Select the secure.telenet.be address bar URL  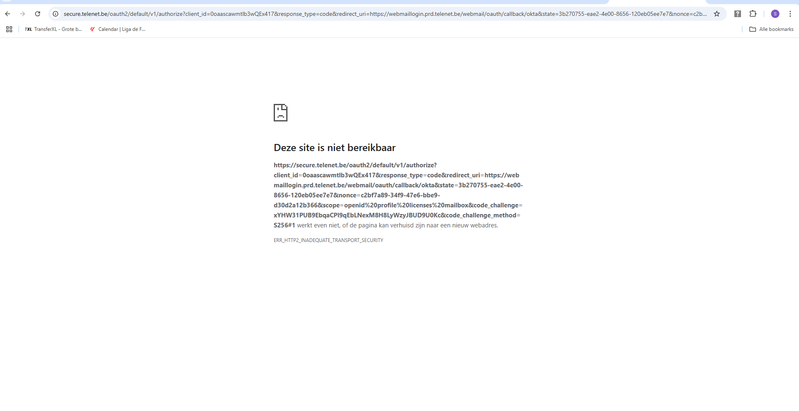pos(385,14)
